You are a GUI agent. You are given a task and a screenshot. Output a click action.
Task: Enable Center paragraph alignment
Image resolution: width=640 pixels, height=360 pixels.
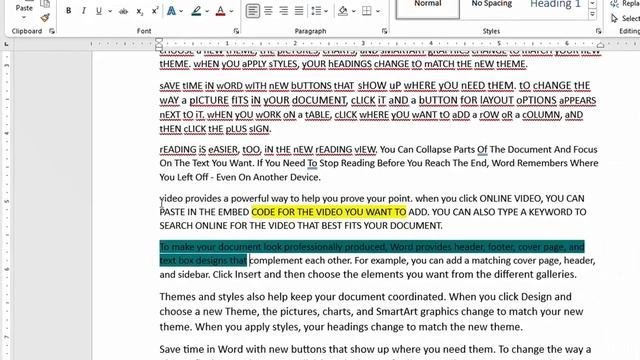[268, 11]
